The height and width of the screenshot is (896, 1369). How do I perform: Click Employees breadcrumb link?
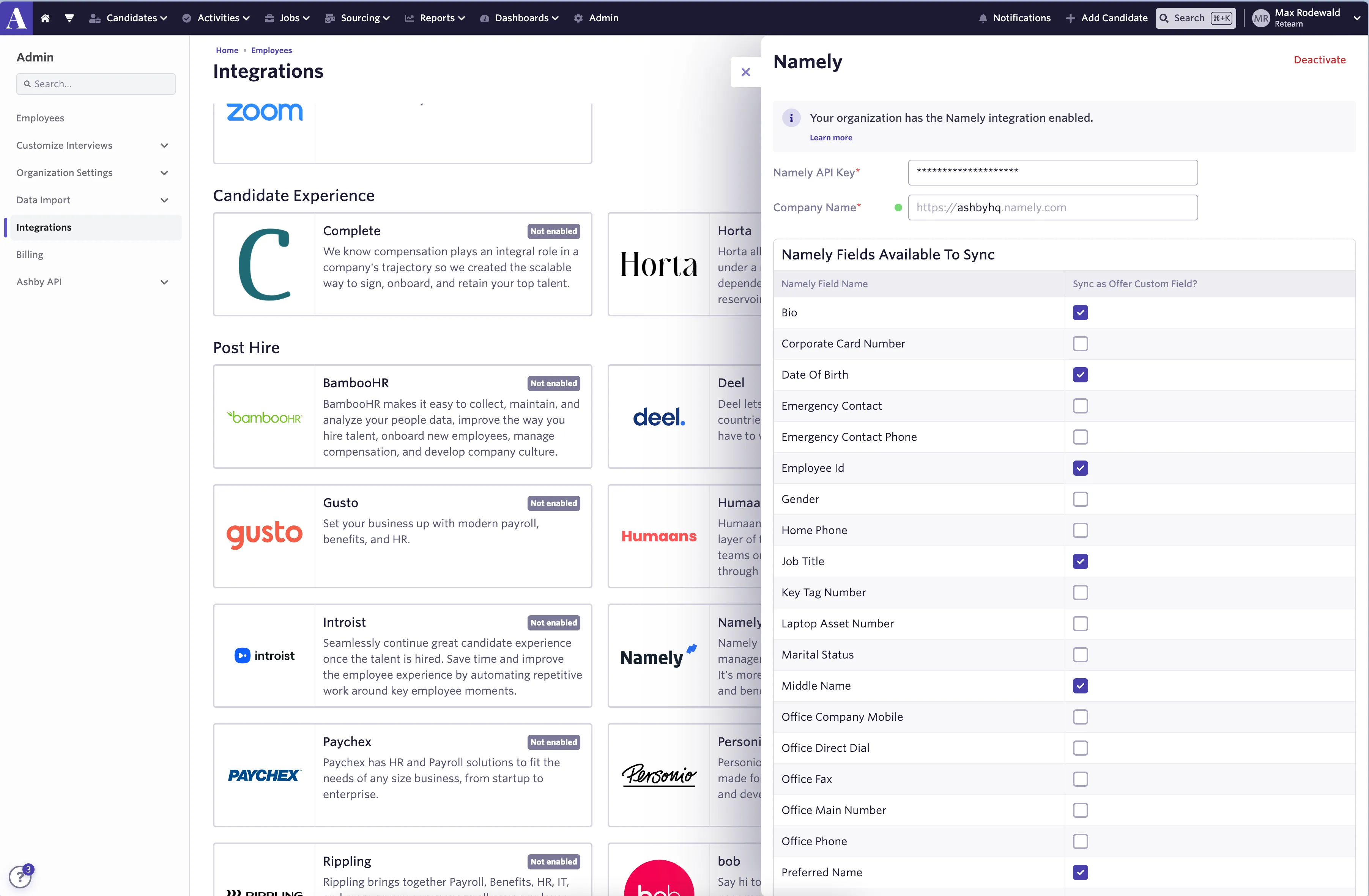(x=271, y=50)
